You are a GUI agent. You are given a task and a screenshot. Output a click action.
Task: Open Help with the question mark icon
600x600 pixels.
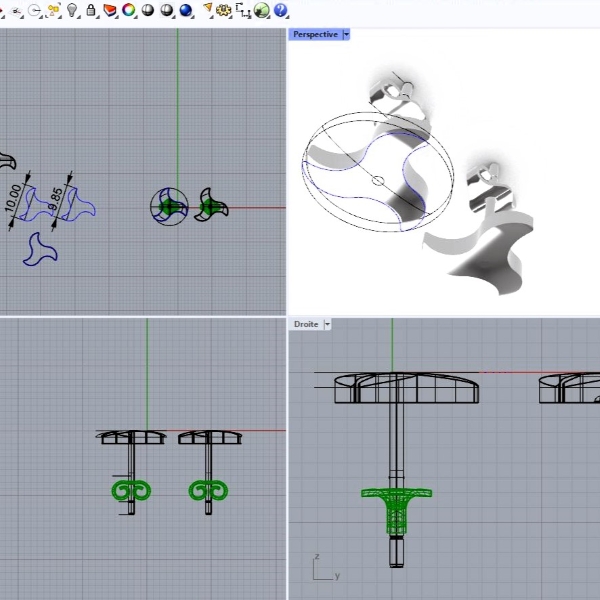281,11
